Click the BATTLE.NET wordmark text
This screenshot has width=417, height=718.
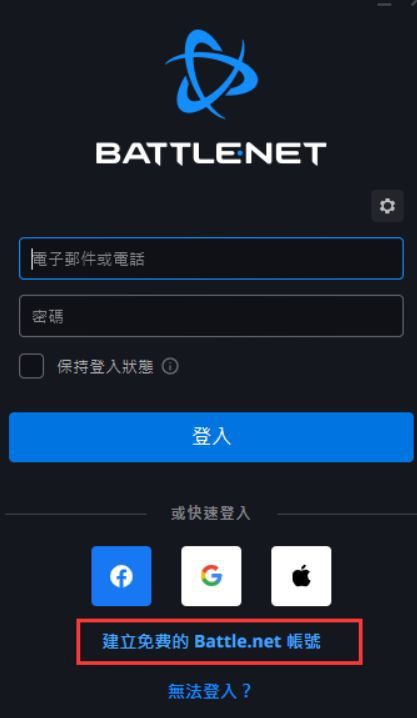211,154
